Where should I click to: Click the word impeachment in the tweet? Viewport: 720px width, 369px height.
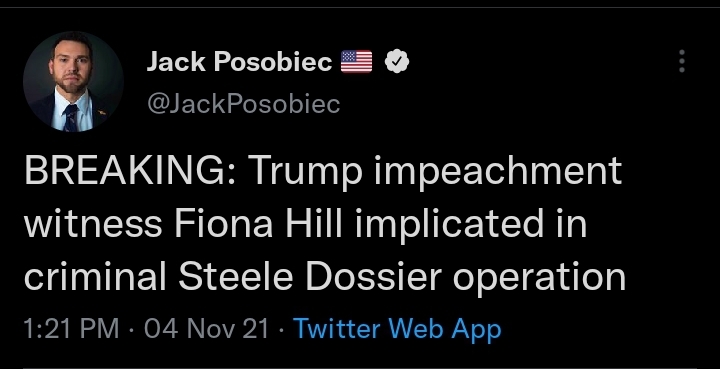[498, 171]
